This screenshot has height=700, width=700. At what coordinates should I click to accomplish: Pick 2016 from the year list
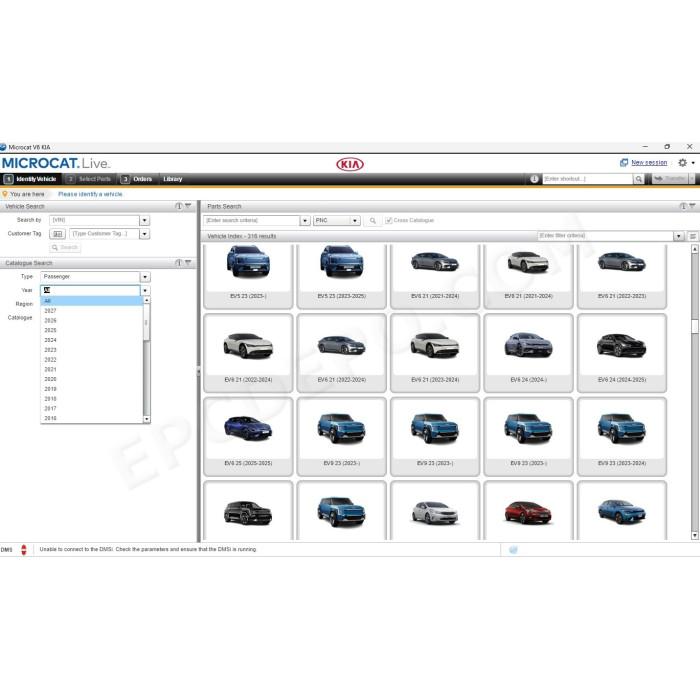92,418
